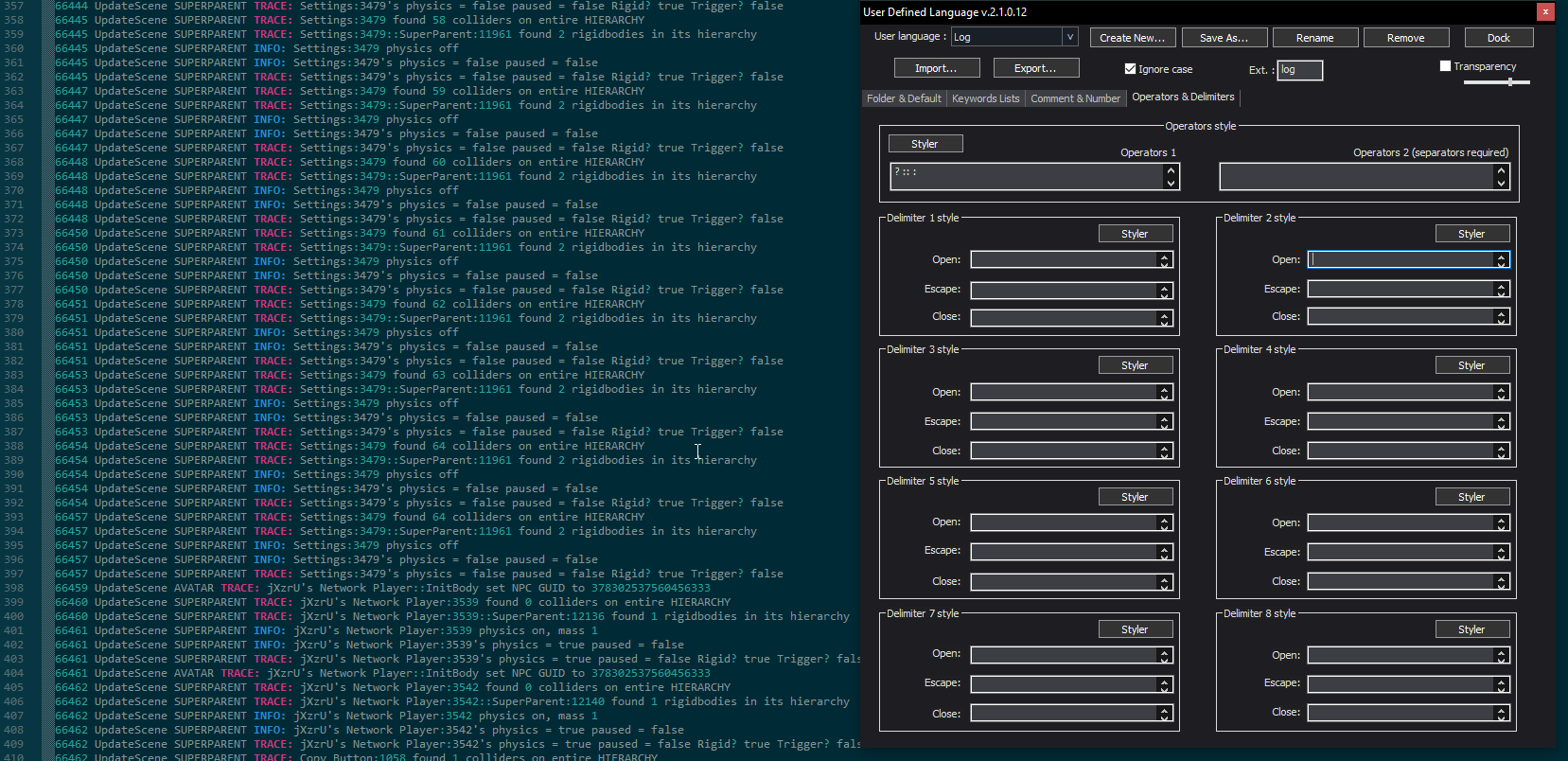The height and width of the screenshot is (761, 1568).
Task: Select Operators & Delimiters tab
Action: pyautogui.click(x=1183, y=97)
